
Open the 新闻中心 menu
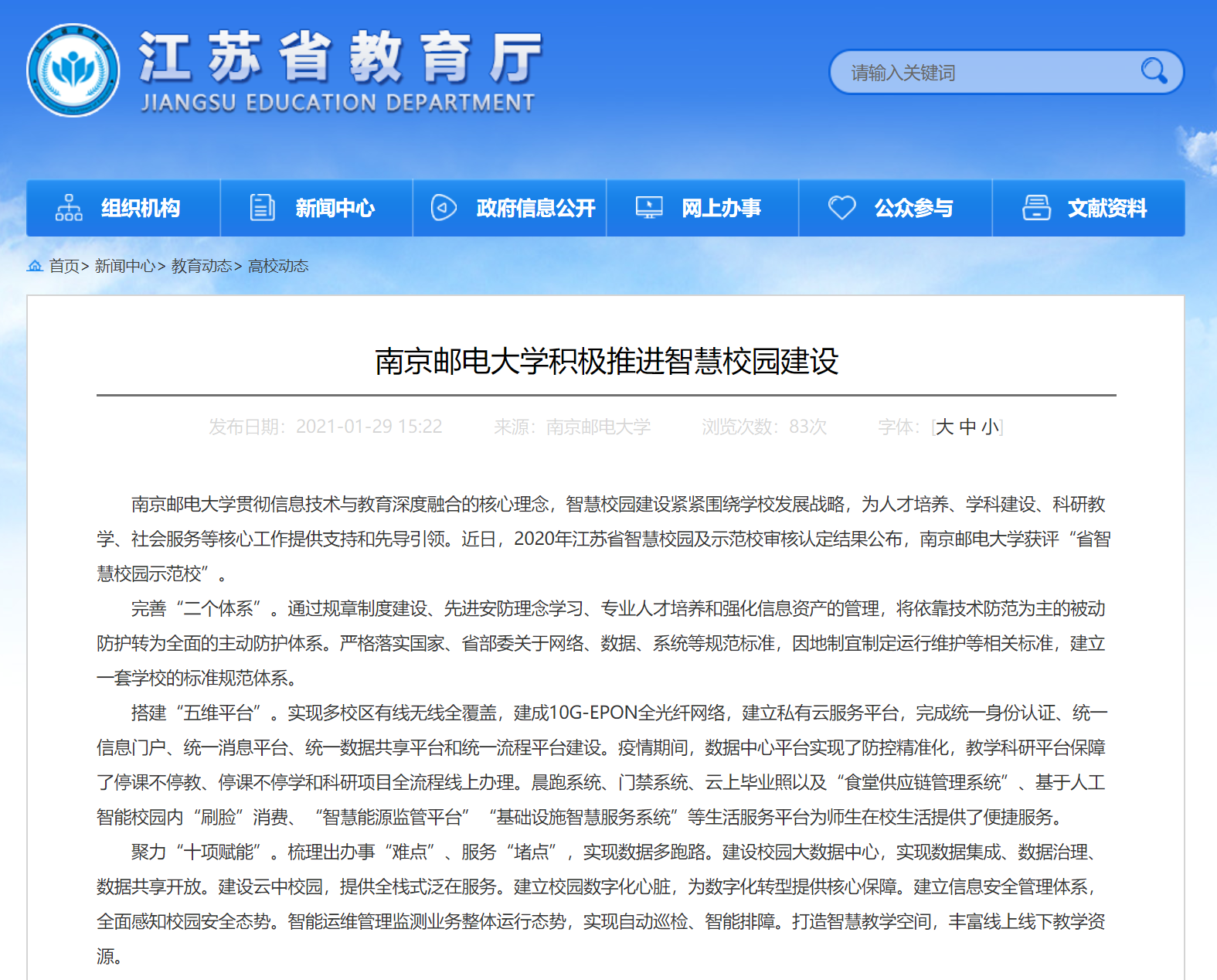pos(335,208)
